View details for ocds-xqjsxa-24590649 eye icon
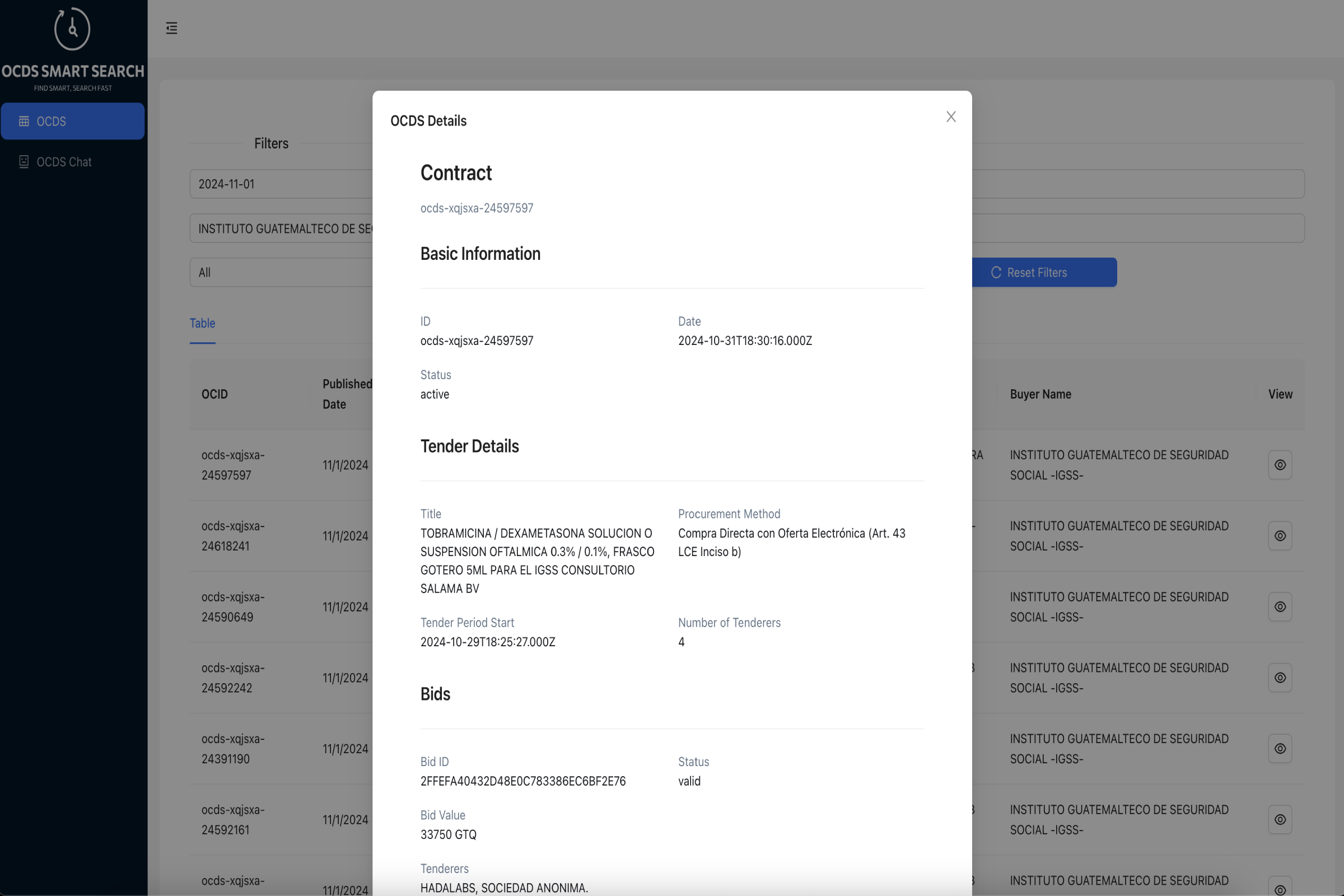This screenshot has width=1344, height=896. 1280,606
